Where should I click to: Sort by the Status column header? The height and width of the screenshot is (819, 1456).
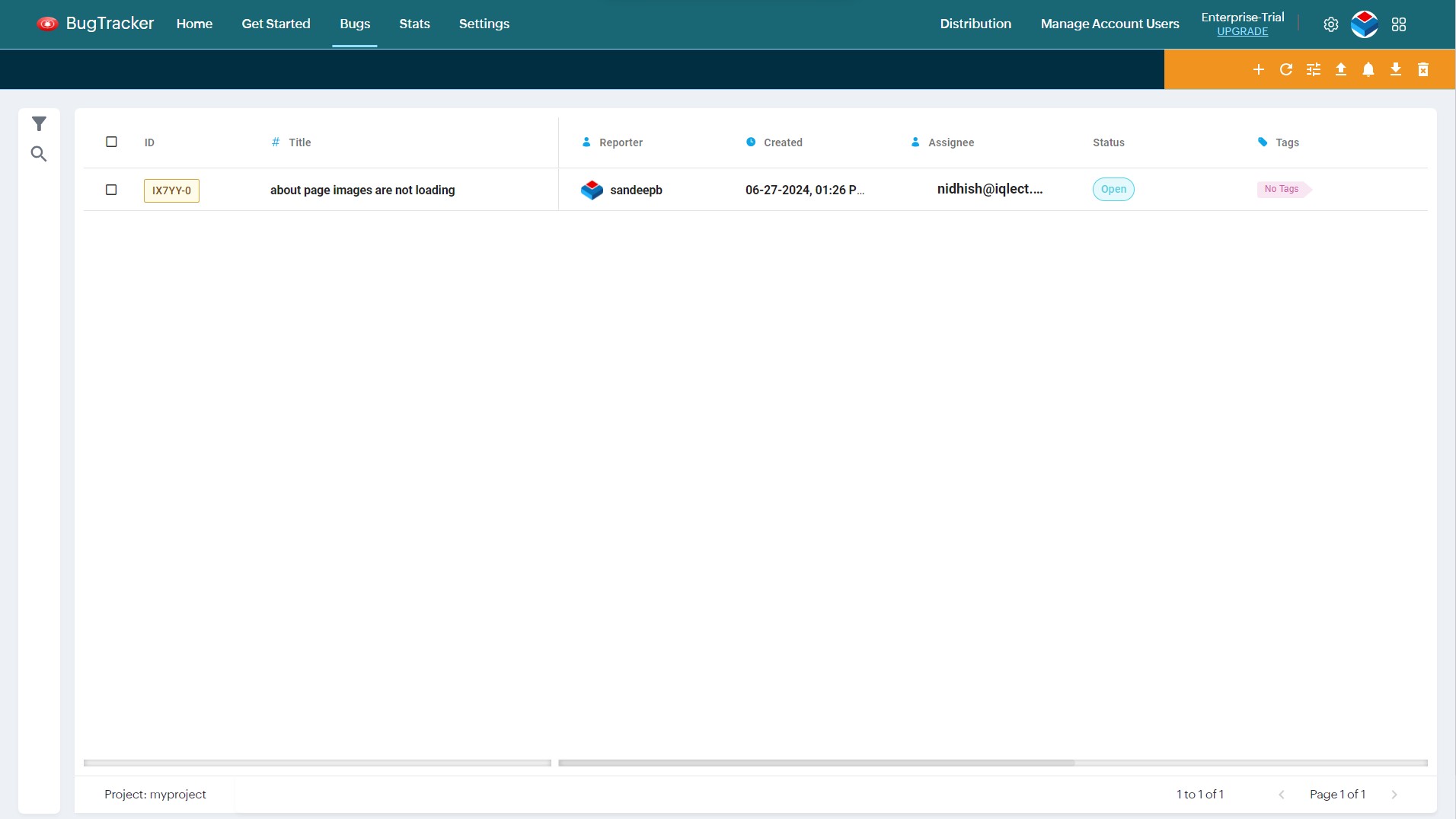click(x=1108, y=142)
